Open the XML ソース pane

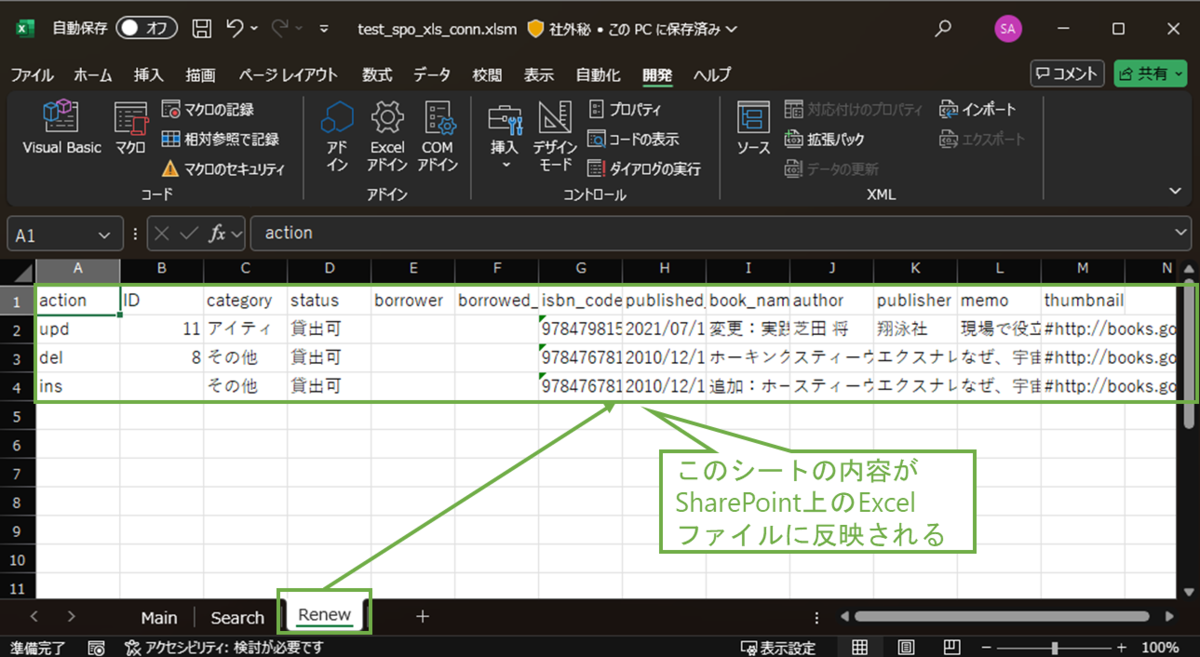click(x=753, y=127)
